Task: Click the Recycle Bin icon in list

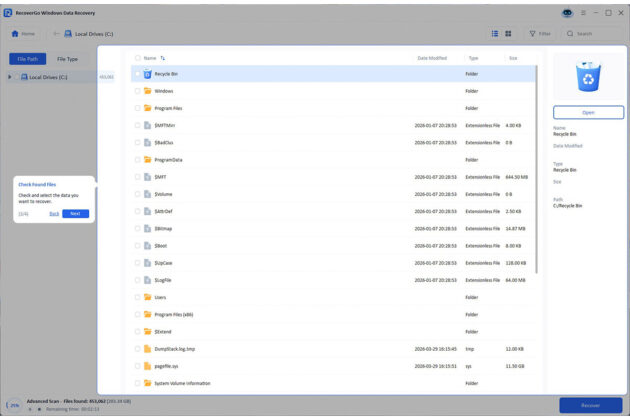Action: (147, 74)
